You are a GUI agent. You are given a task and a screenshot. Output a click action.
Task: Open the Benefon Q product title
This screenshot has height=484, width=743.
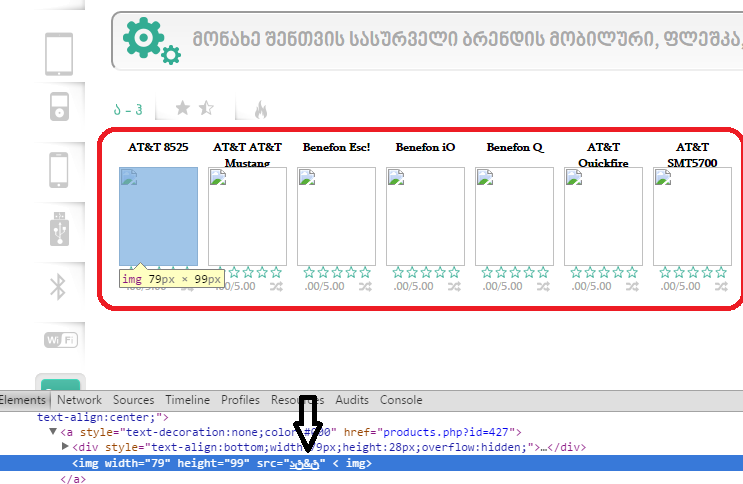515,147
